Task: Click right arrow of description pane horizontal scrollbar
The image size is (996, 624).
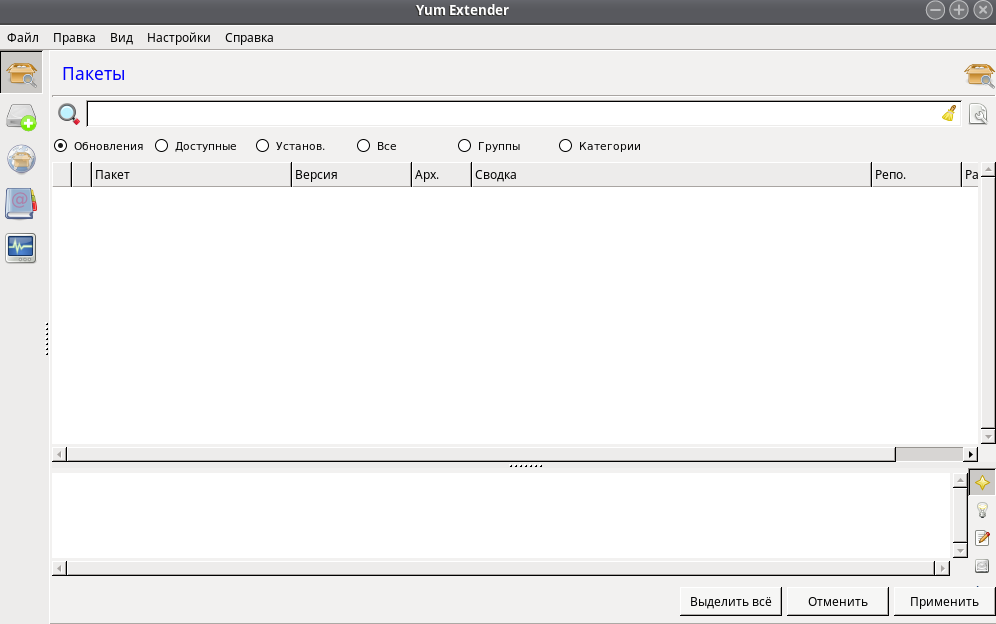Action: (x=942, y=567)
